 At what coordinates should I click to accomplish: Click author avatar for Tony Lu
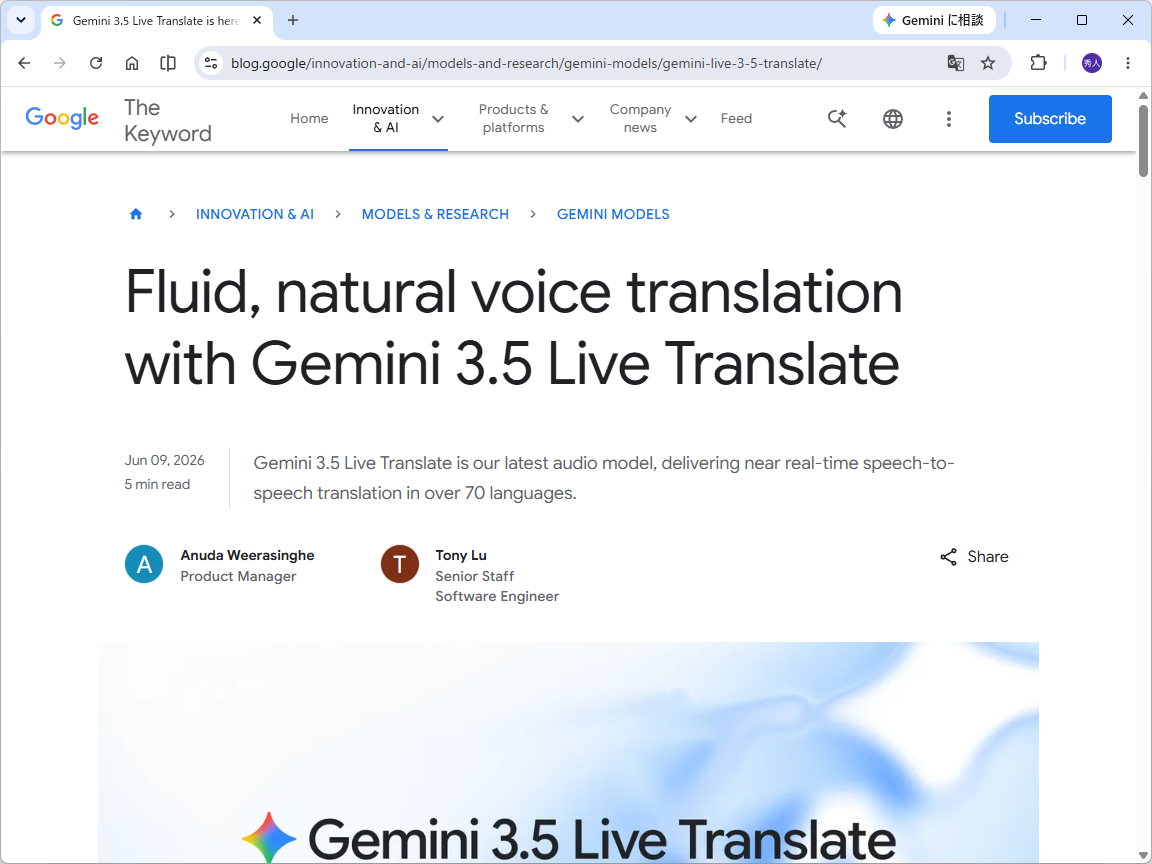click(x=400, y=564)
